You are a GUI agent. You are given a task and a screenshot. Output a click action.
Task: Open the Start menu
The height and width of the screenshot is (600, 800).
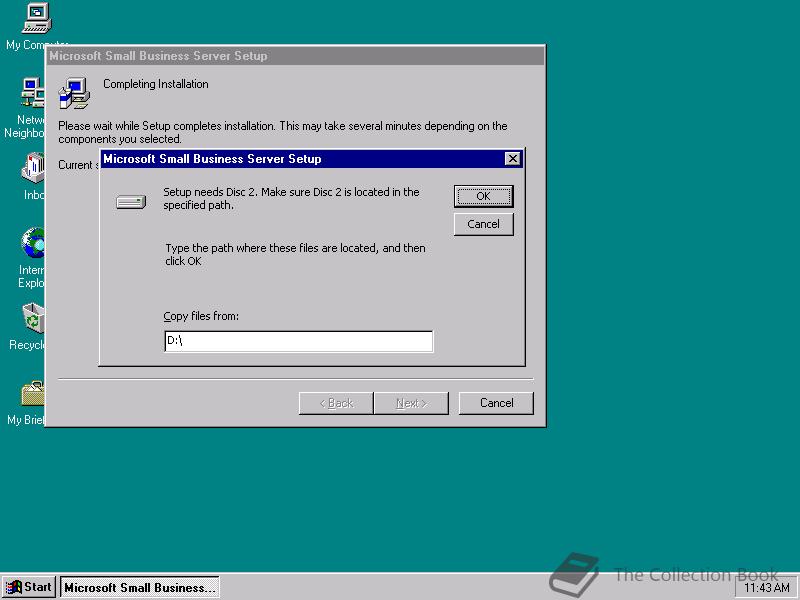click(x=29, y=587)
